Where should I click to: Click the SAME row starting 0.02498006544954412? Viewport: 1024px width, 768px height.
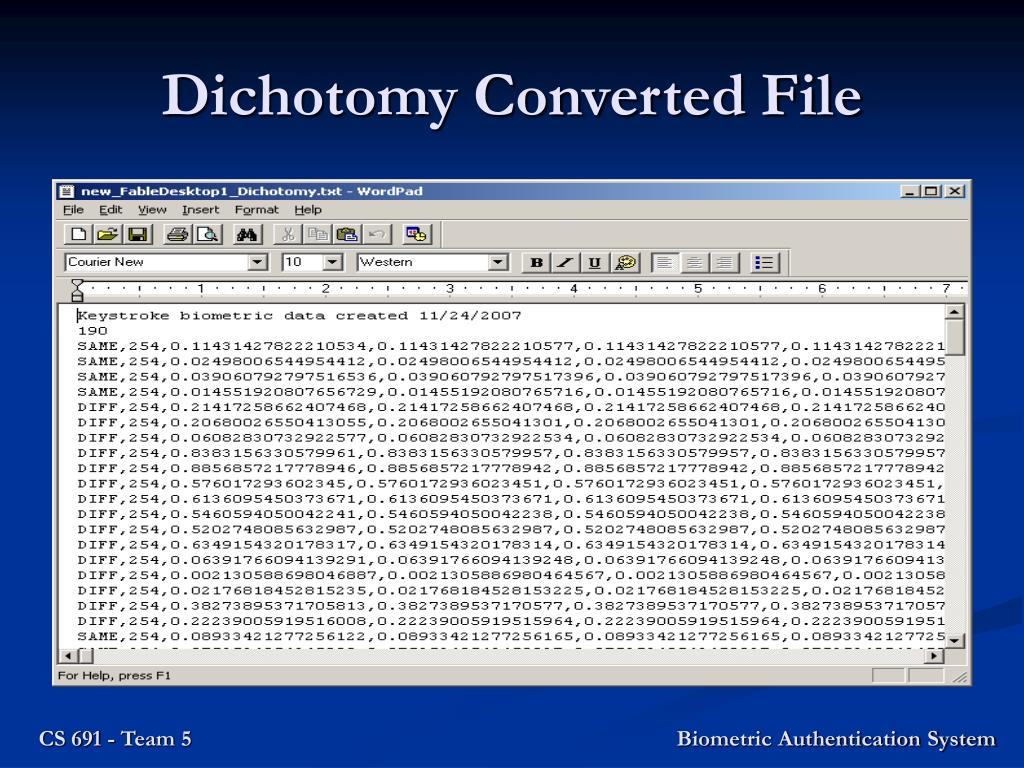pos(511,361)
